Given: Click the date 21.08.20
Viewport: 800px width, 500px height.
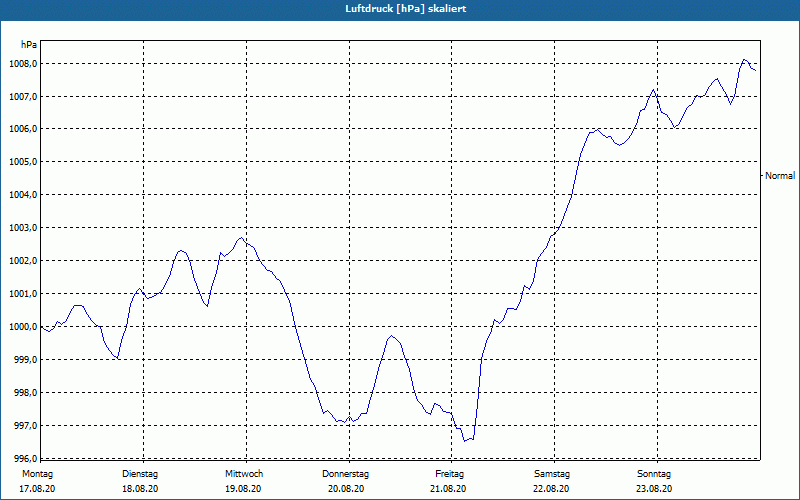Looking at the screenshot, I should [448, 489].
